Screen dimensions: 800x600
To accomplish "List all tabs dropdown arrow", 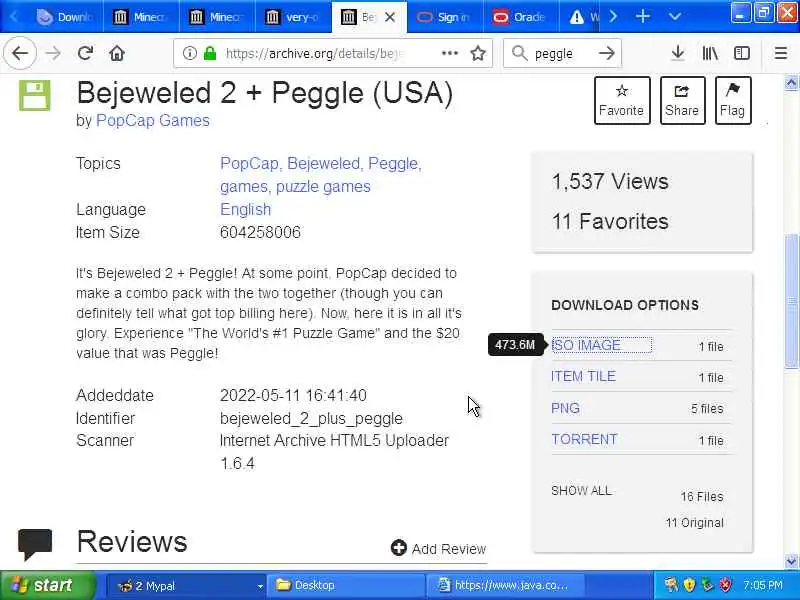I will click(x=674, y=17).
